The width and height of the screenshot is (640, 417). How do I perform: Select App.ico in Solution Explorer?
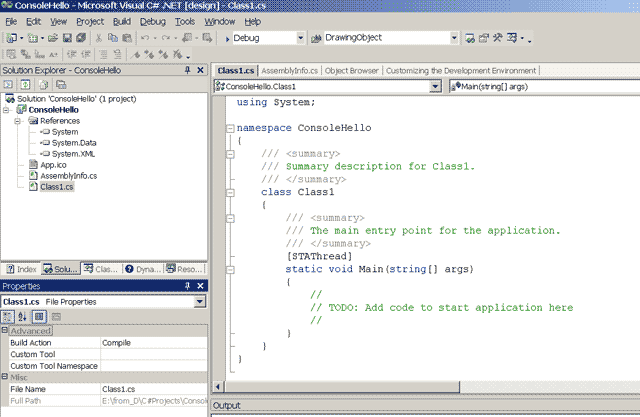point(53,165)
